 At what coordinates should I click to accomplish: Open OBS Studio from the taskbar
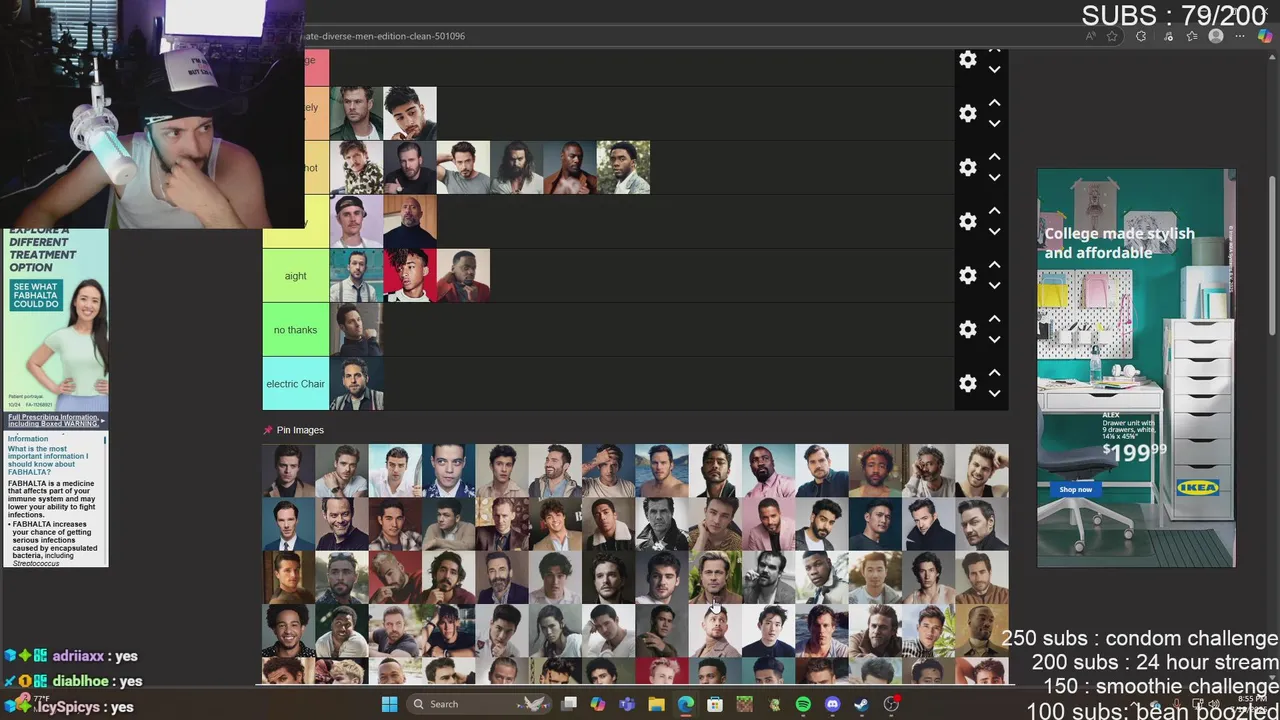point(891,704)
